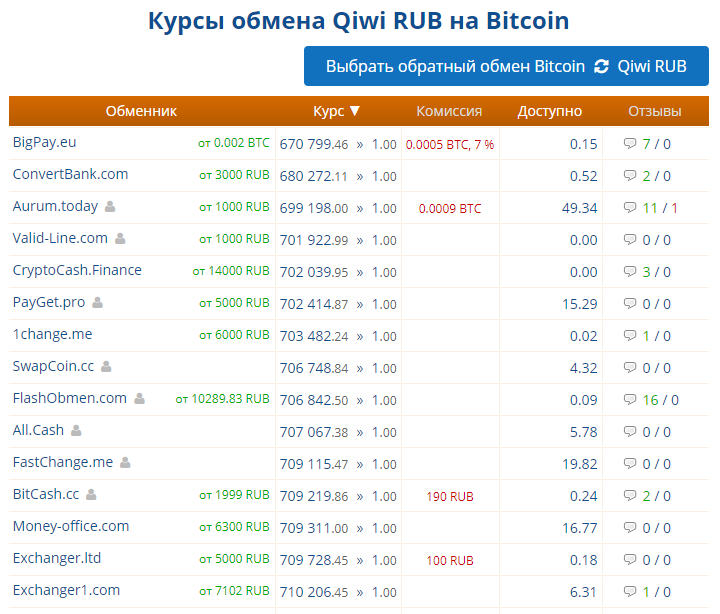Viewport: 720px width, 614px height.
Task: Open ConvertBank.com exchanger link
Action: click(70, 175)
